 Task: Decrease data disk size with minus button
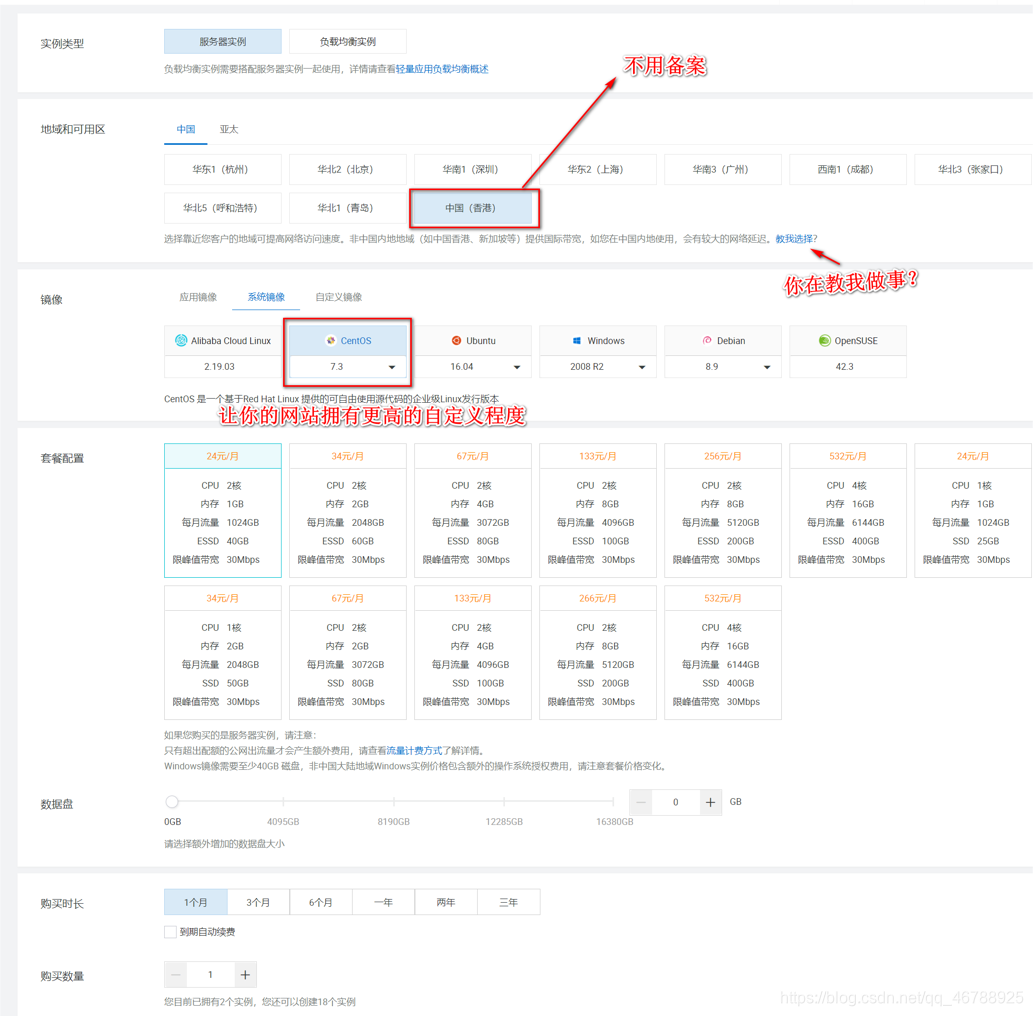point(640,802)
